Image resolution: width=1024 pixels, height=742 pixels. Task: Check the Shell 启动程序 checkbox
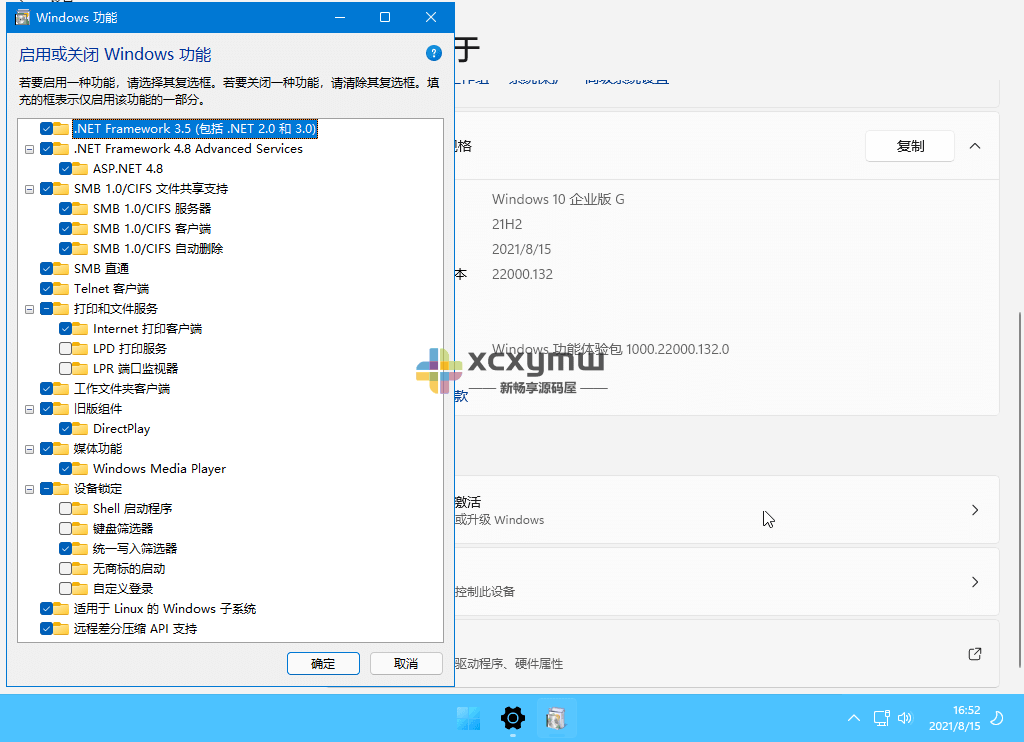[x=65, y=508]
